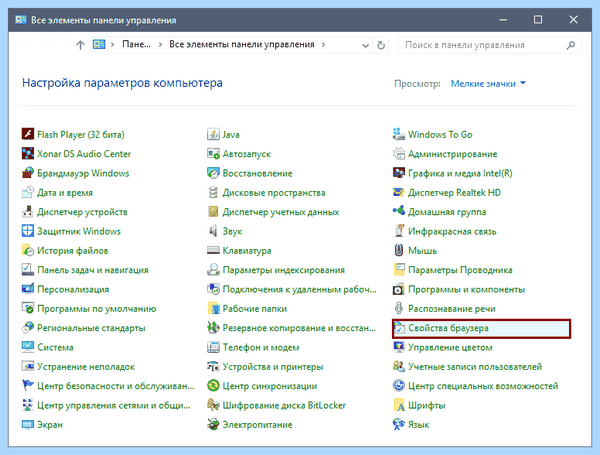Open Программы и компоненты

pos(466,289)
